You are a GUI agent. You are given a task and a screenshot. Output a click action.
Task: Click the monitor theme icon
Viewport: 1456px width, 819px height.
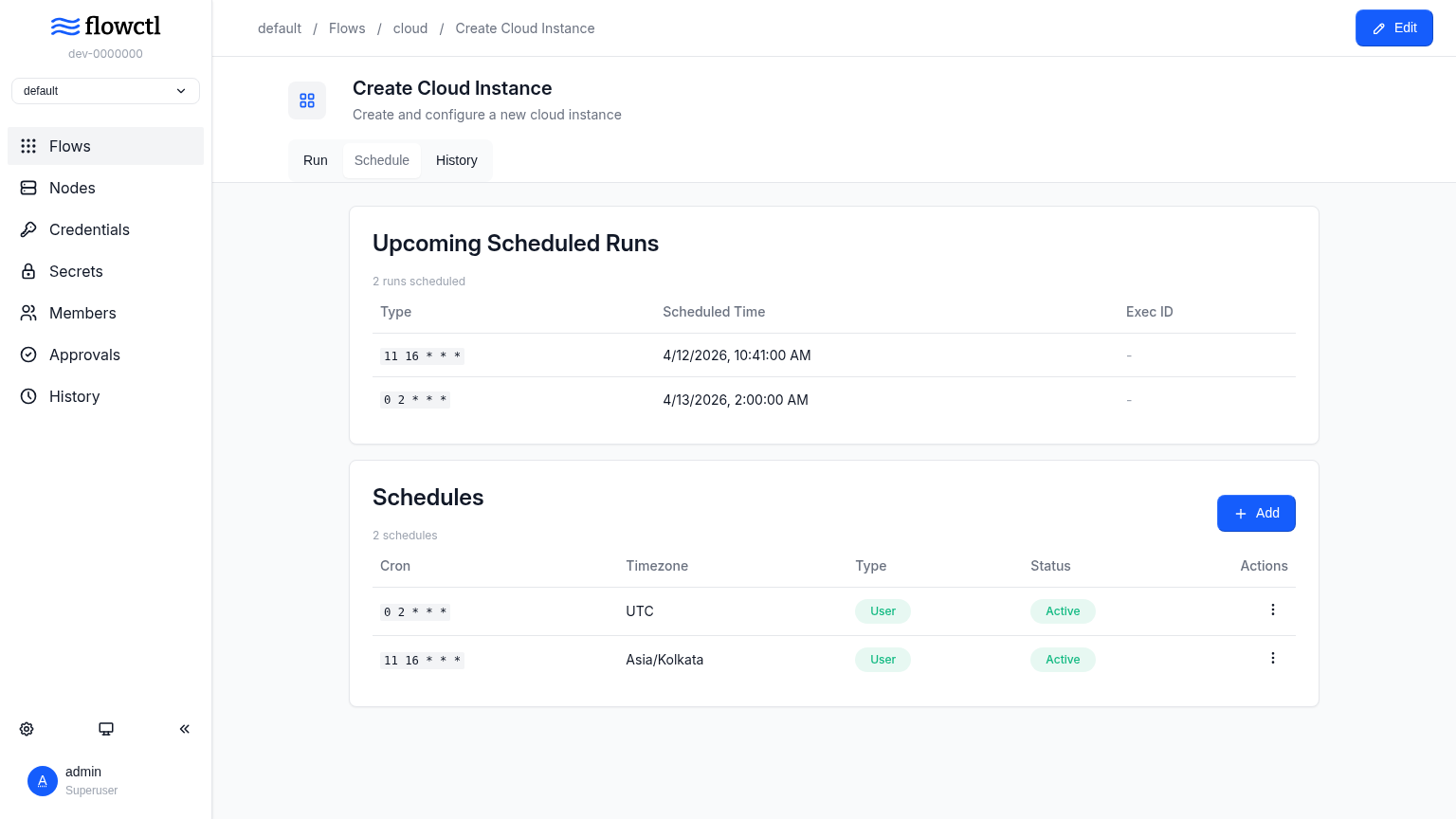(x=106, y=729)
